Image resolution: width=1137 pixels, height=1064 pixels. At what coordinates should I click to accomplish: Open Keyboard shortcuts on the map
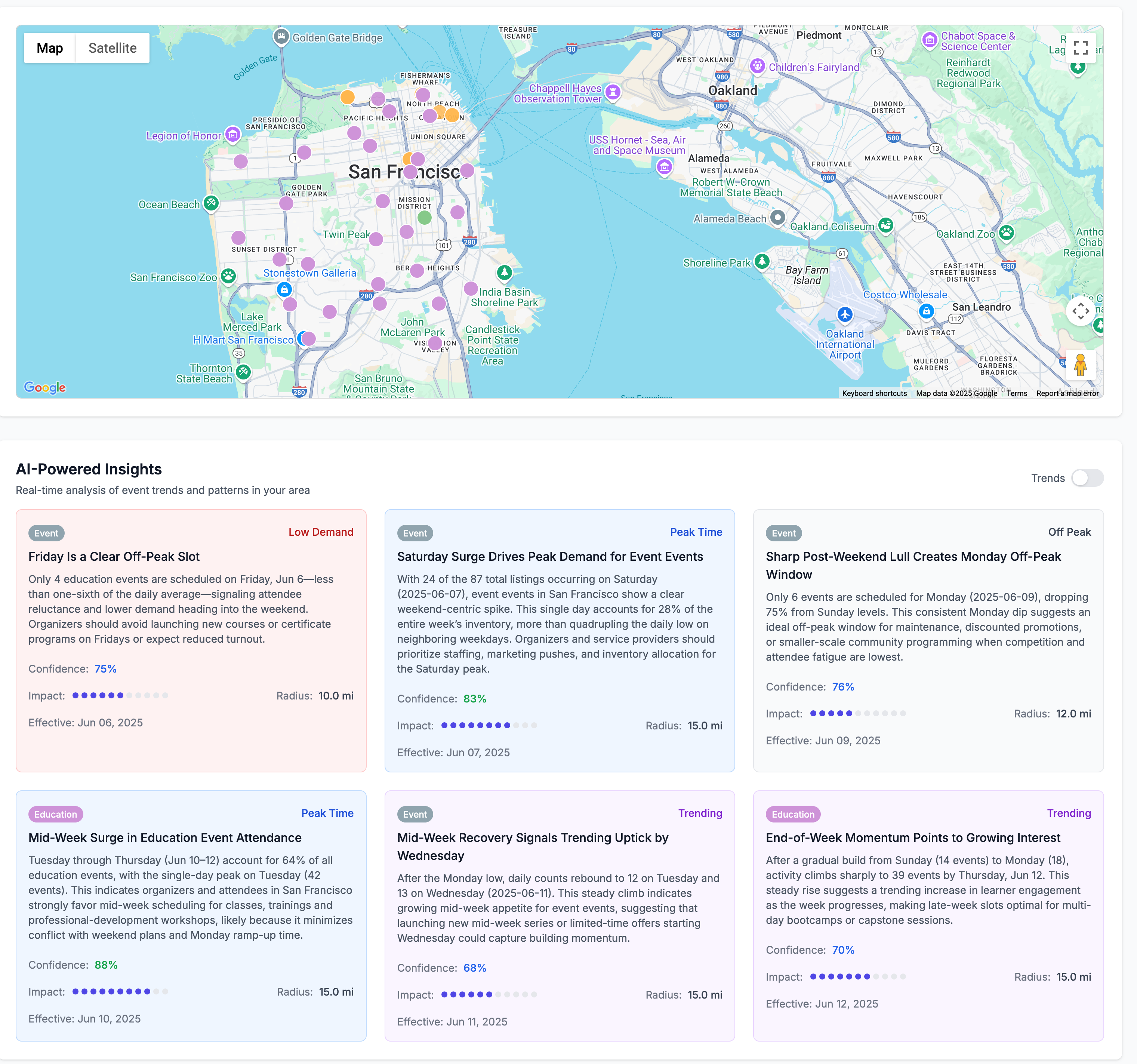[874, 393]
